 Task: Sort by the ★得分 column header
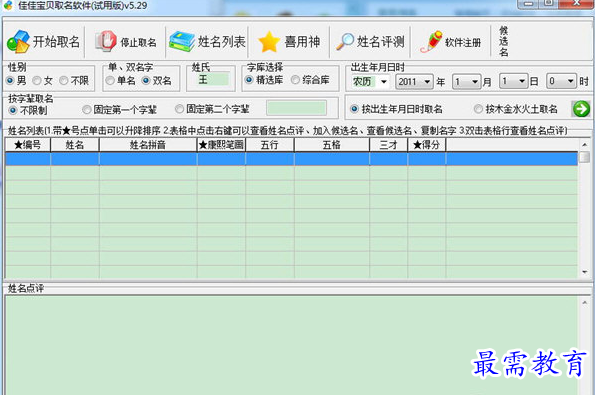[427, 145]
